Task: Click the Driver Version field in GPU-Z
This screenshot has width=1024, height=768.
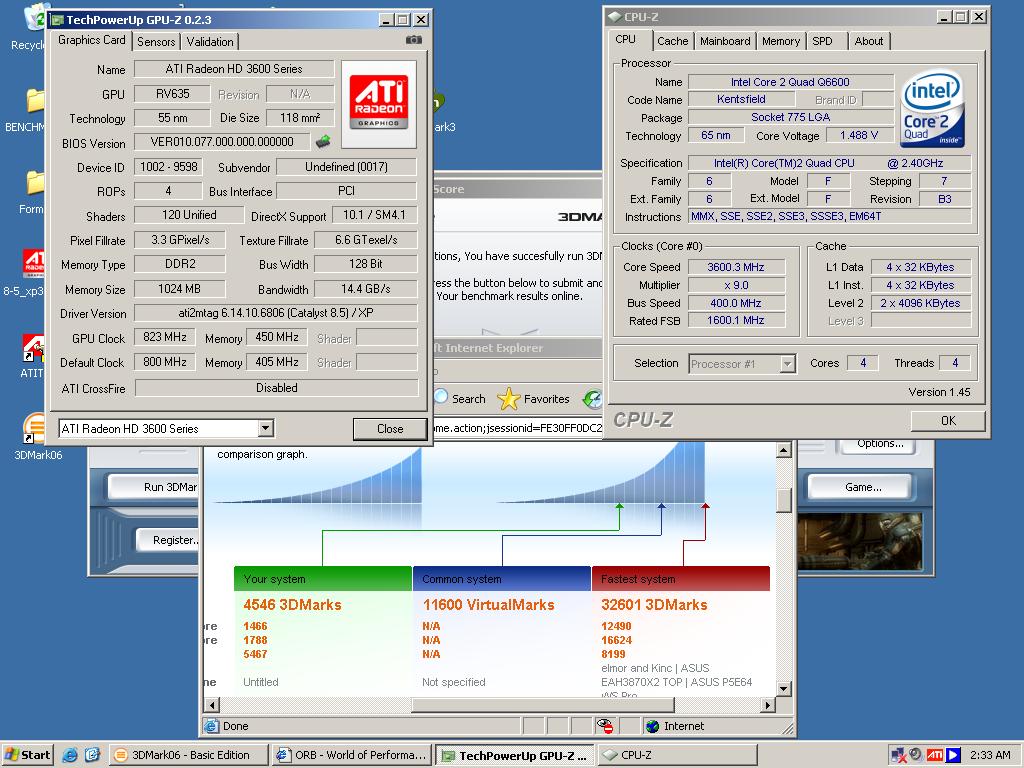Action: (276, 313)
